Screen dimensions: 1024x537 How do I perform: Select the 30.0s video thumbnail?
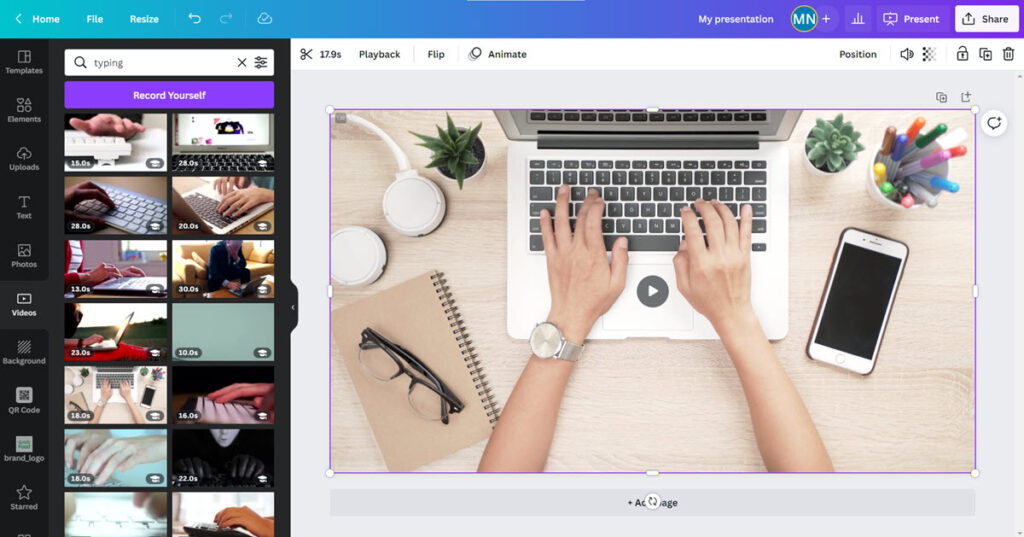223,268
